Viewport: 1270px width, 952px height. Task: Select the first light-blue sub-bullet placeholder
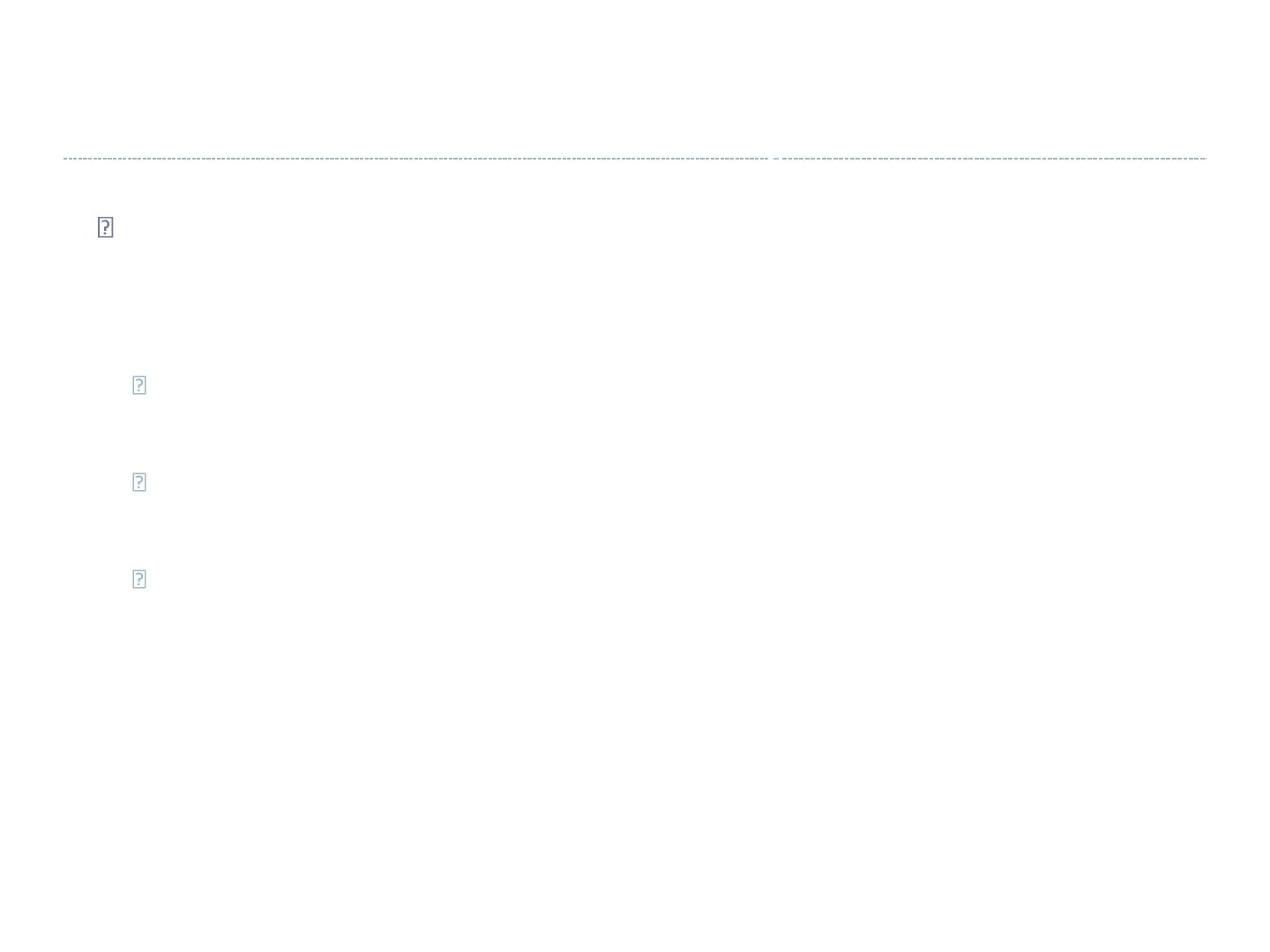pyautogui.click(x=139, y=385)
